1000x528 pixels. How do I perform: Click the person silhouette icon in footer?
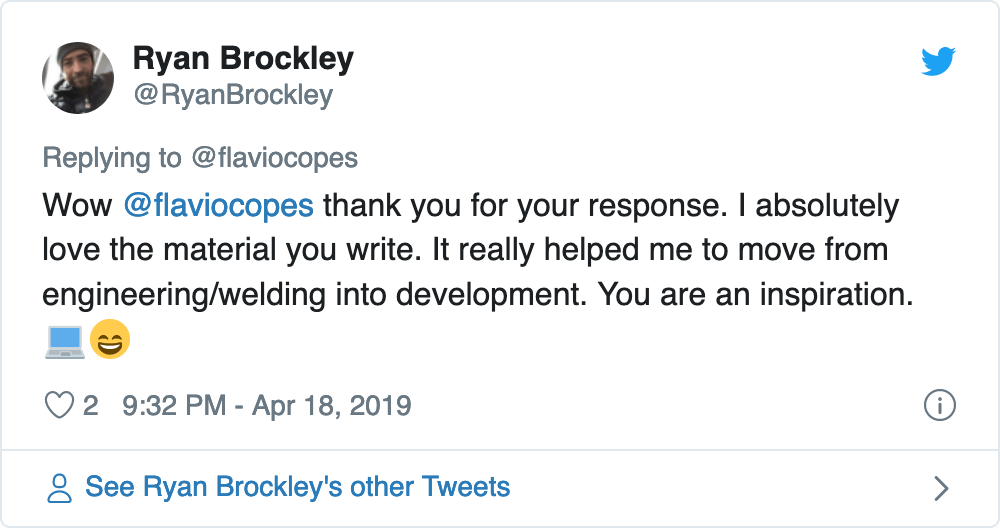(x=60, y=488)
